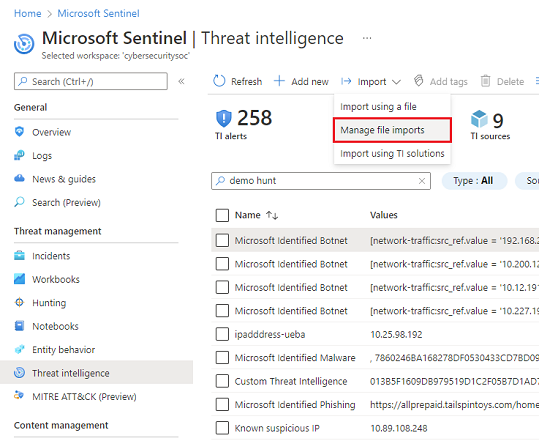Check the first Microsoft Identified Botnet row (192.168)
539x441 pixels.
click(x=222, y=240)
